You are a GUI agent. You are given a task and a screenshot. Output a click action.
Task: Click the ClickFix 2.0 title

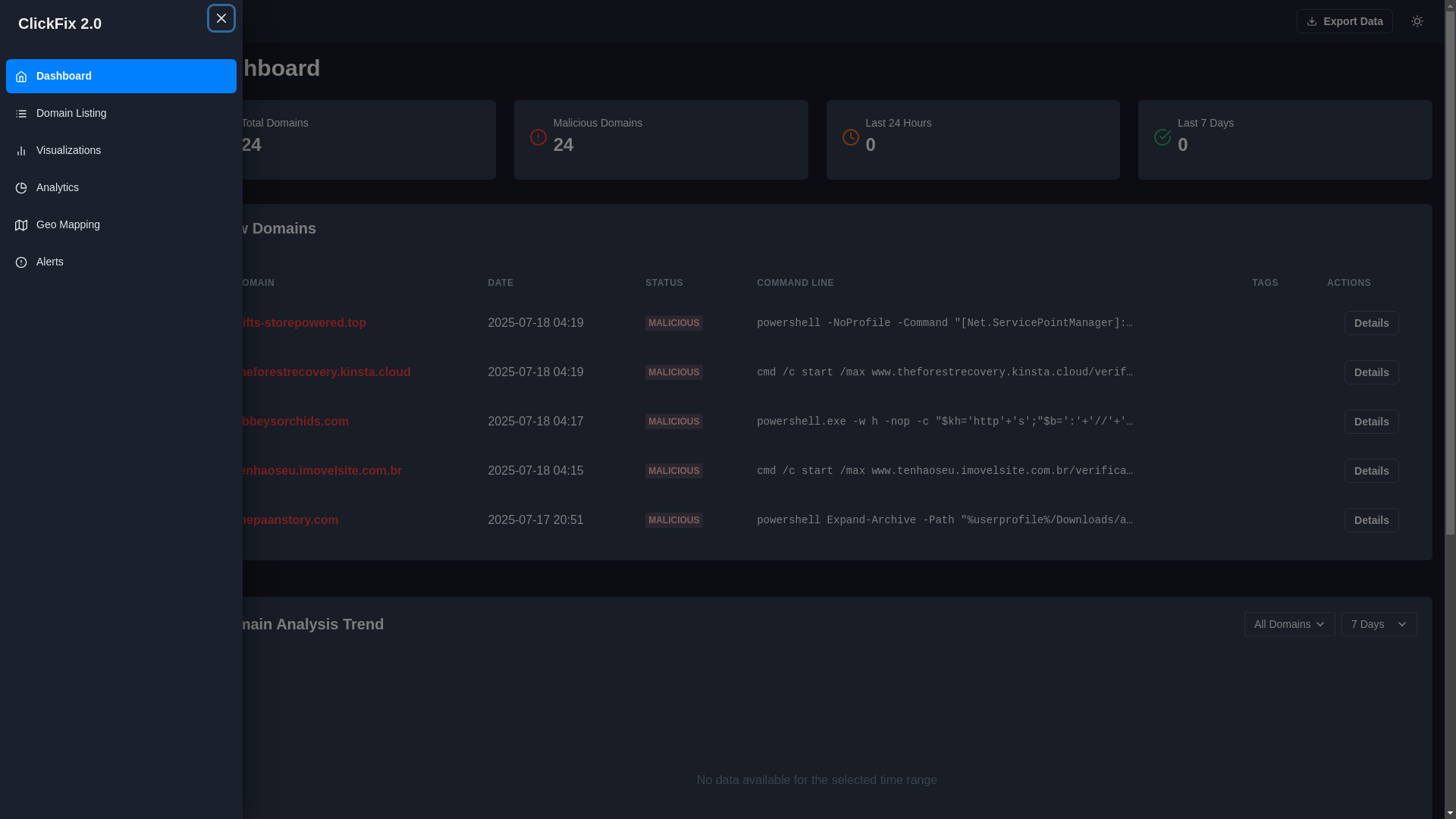[x=60, y=24]
